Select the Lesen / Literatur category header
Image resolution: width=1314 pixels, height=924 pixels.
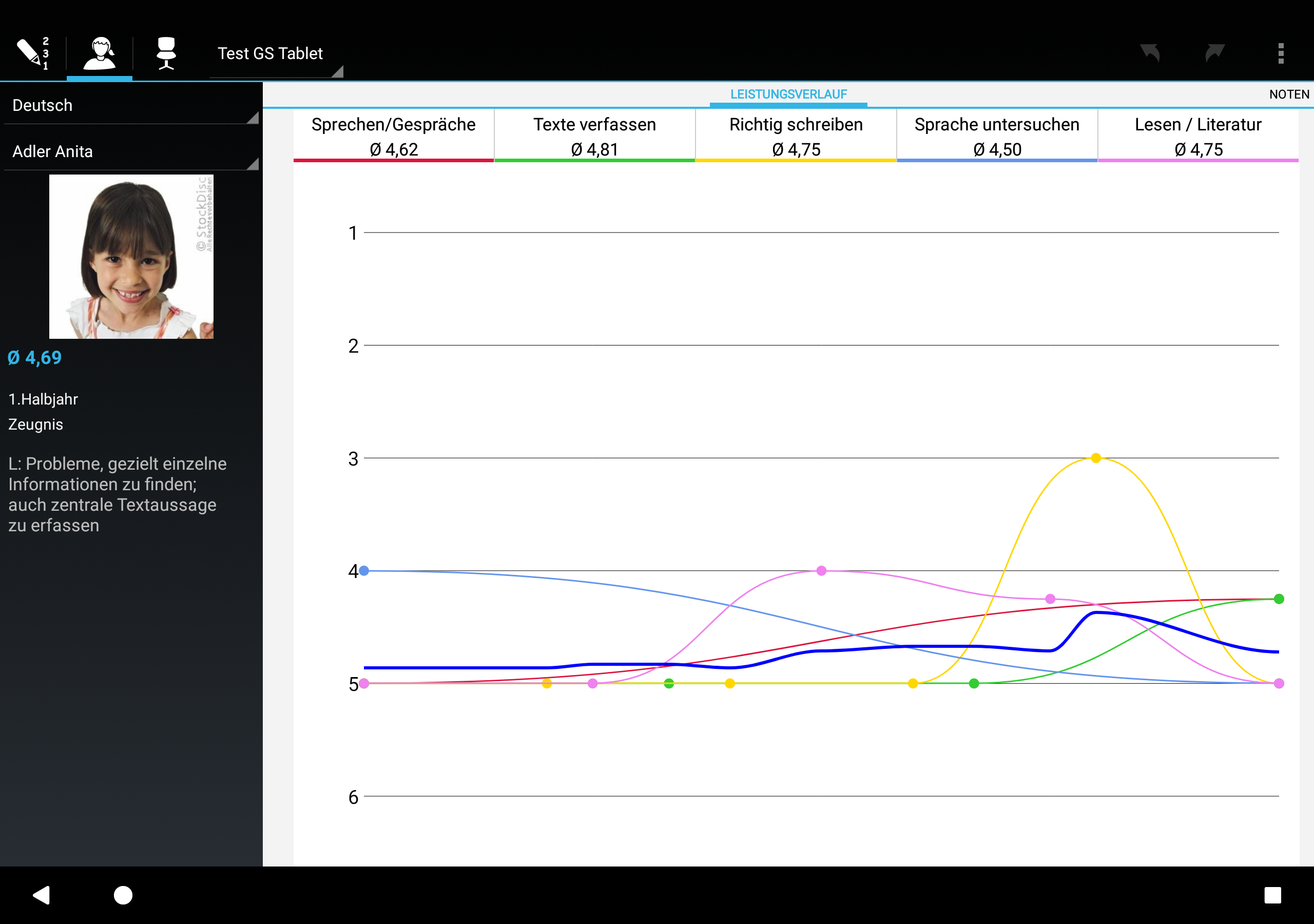tap(1198, 136)
